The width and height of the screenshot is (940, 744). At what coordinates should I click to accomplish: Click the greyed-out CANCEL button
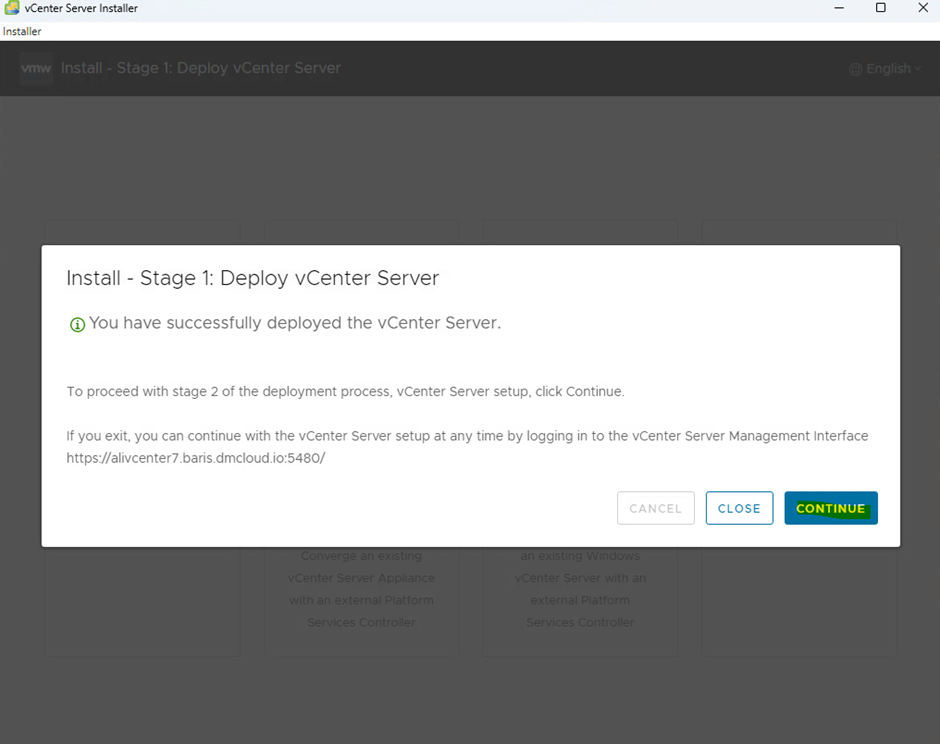pos(655,508)
